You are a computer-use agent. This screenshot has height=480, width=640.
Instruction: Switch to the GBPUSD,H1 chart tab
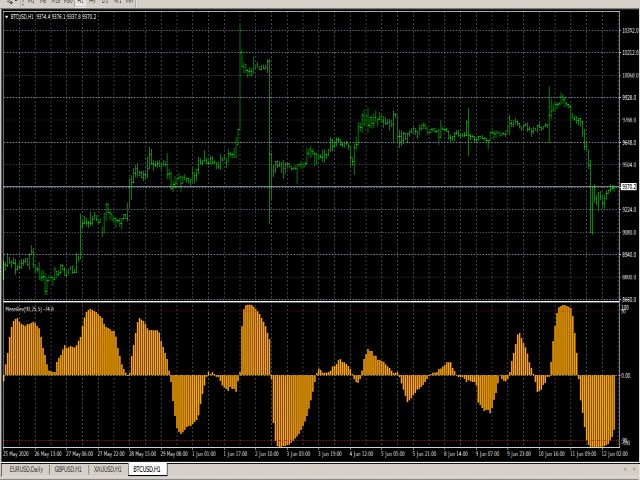coord(69,469)
